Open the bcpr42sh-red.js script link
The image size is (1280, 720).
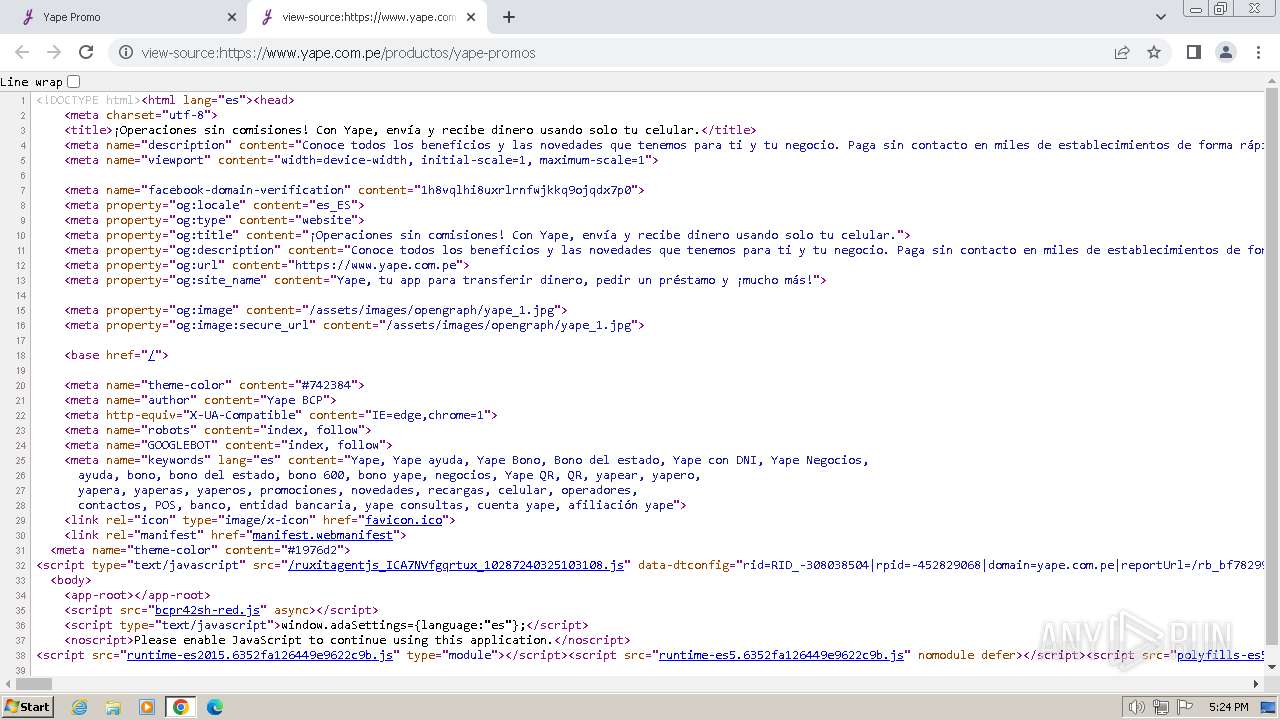click(208, 610)
